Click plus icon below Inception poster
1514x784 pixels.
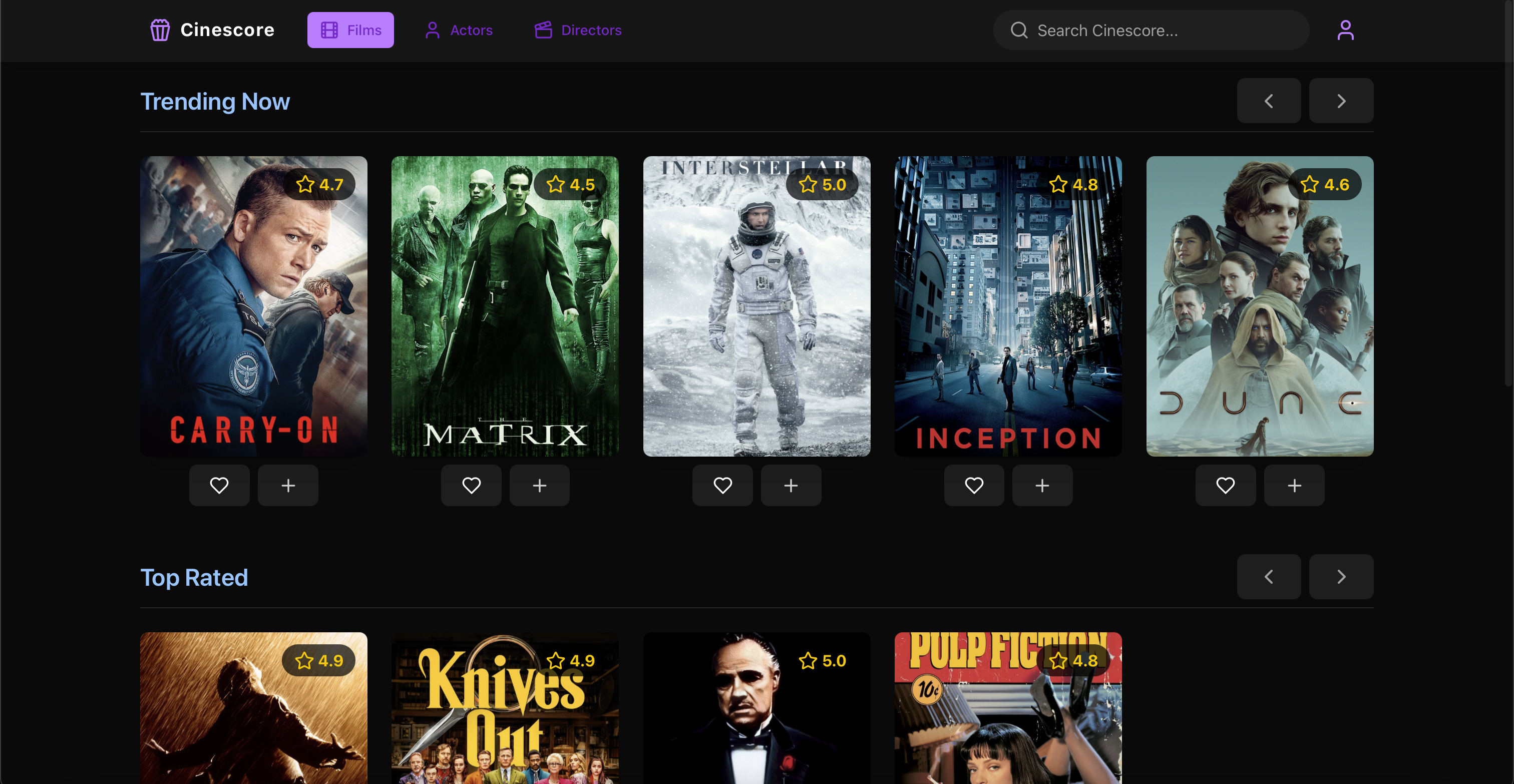point(1042,486)
